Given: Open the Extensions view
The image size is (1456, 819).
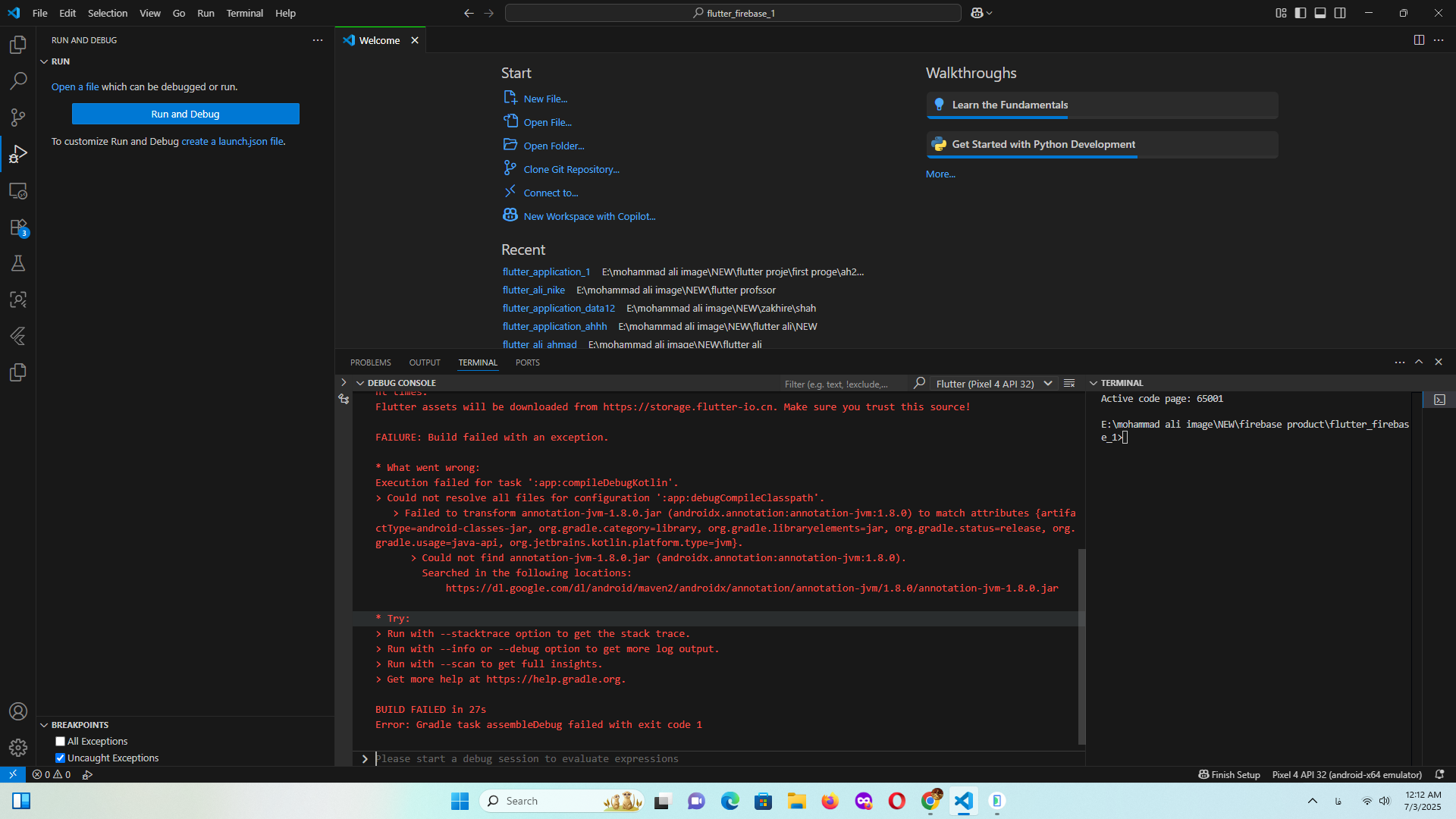Looking at the screenshot, I should [x=18, y=227].
